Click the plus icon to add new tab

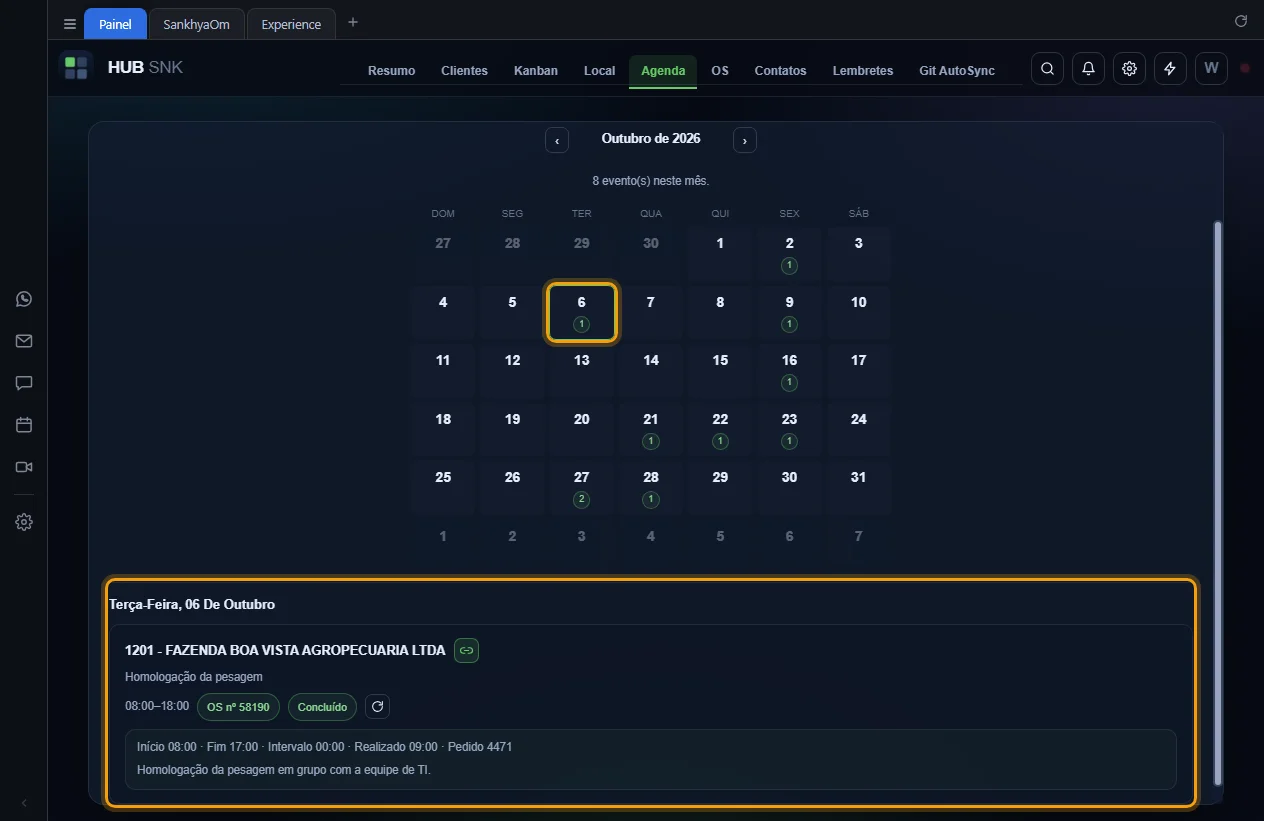[x=352, y=23]
